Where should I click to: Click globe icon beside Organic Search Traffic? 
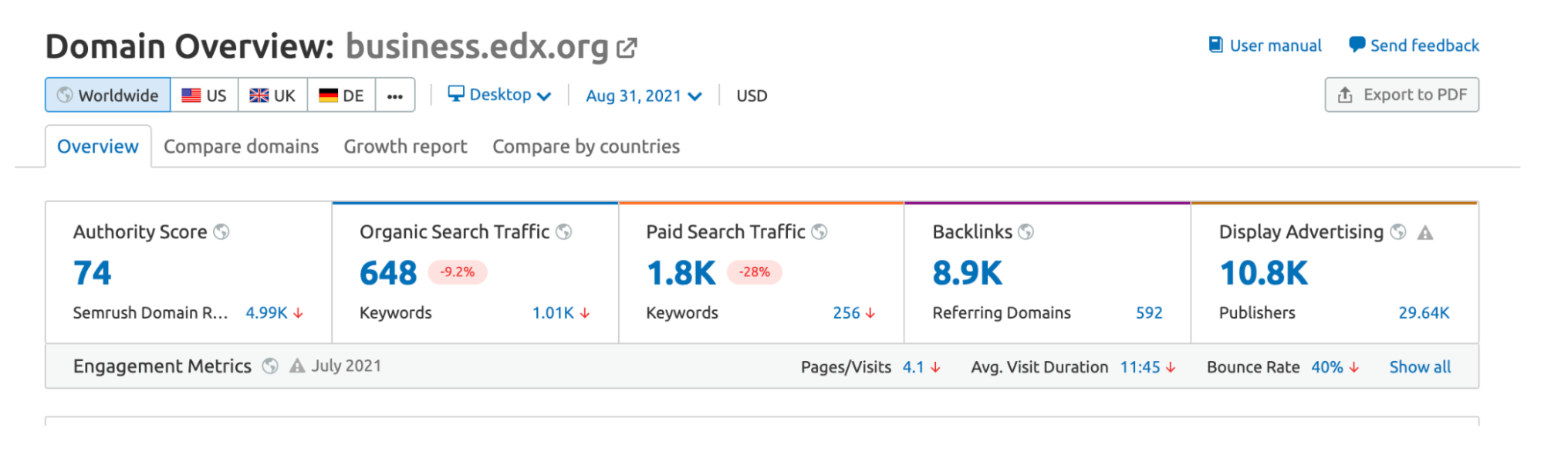(x=564, y=231)
